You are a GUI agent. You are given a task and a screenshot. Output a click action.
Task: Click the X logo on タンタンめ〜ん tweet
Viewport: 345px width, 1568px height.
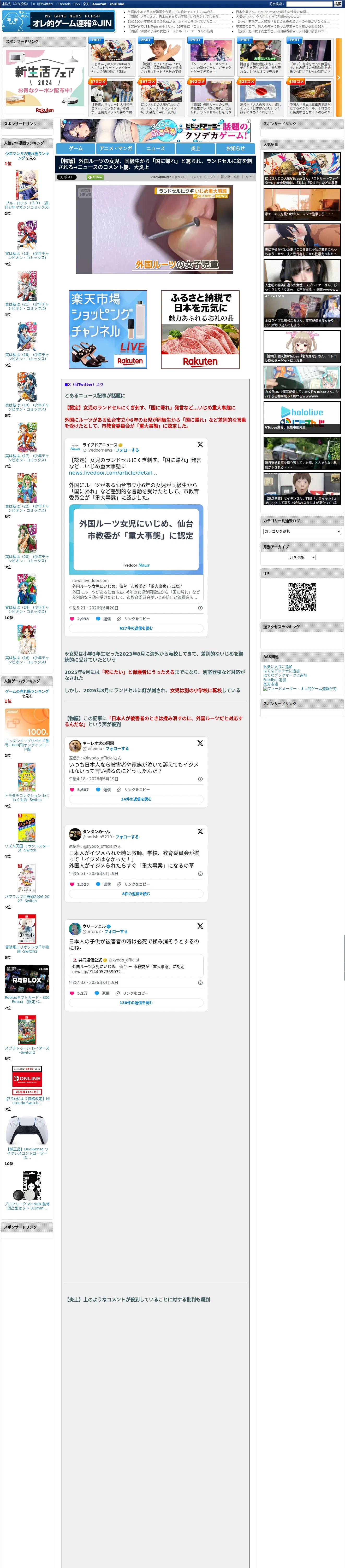[x=200, y=832]
